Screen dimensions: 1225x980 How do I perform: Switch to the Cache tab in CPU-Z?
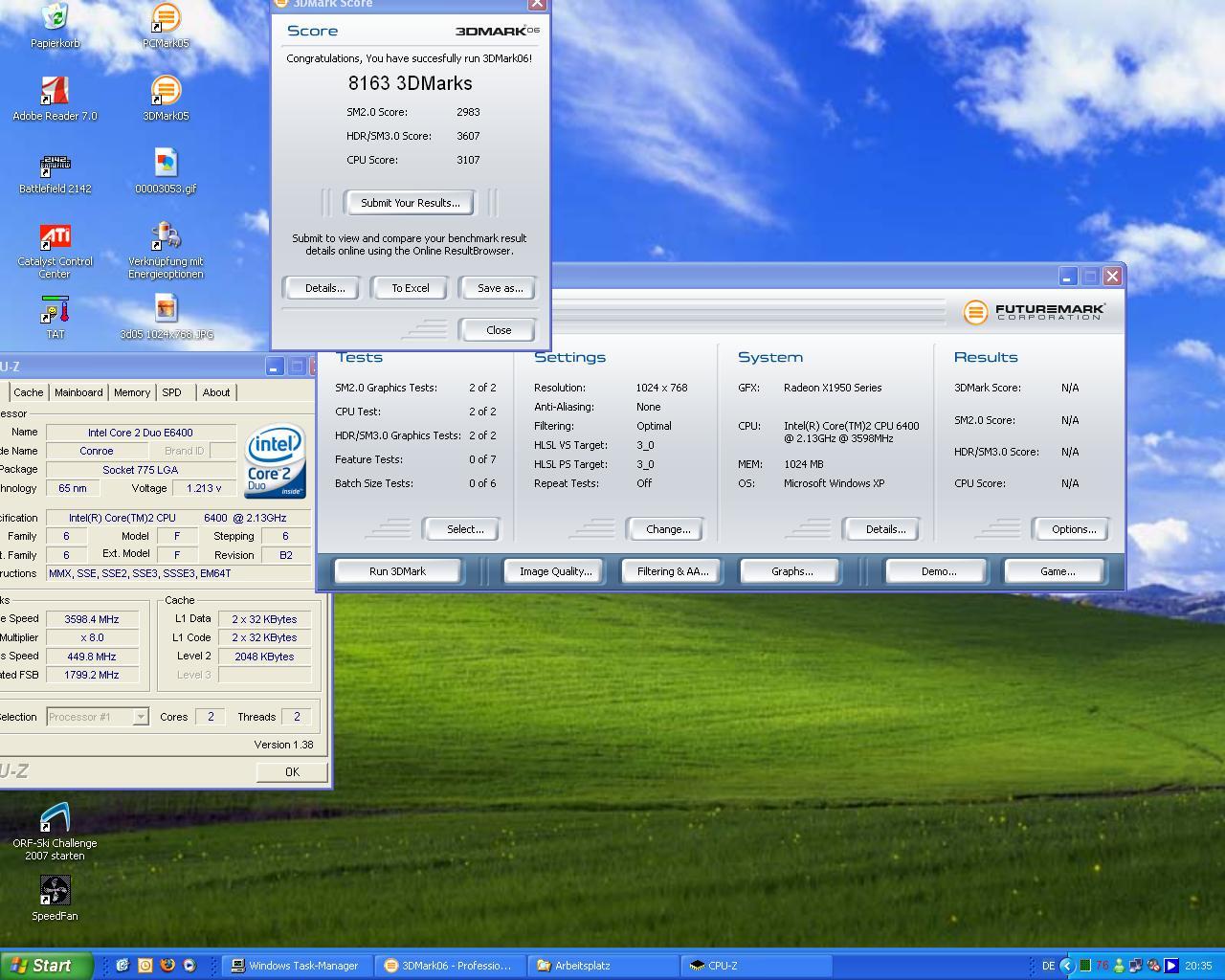tap(28, 392)
